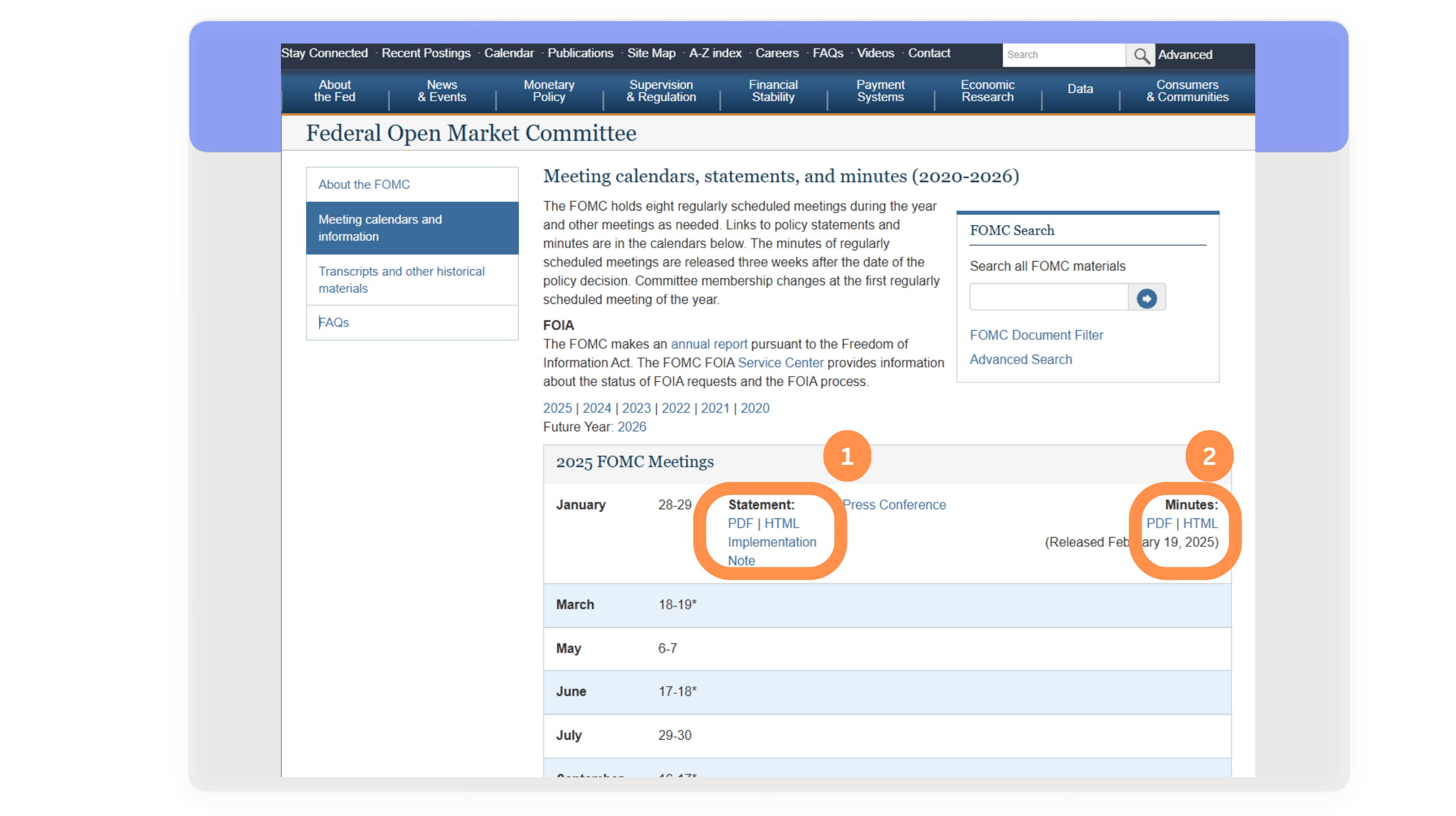Open Economic Research menu
Image resolution: width=1456 pixels, height=816 pixels.
coord(987,91)
